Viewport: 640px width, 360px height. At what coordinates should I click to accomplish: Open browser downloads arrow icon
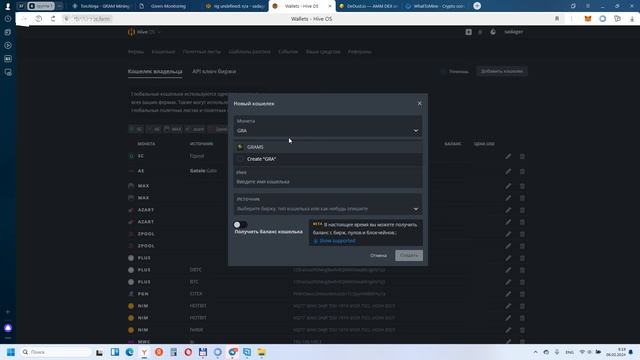tap(632, 19)
